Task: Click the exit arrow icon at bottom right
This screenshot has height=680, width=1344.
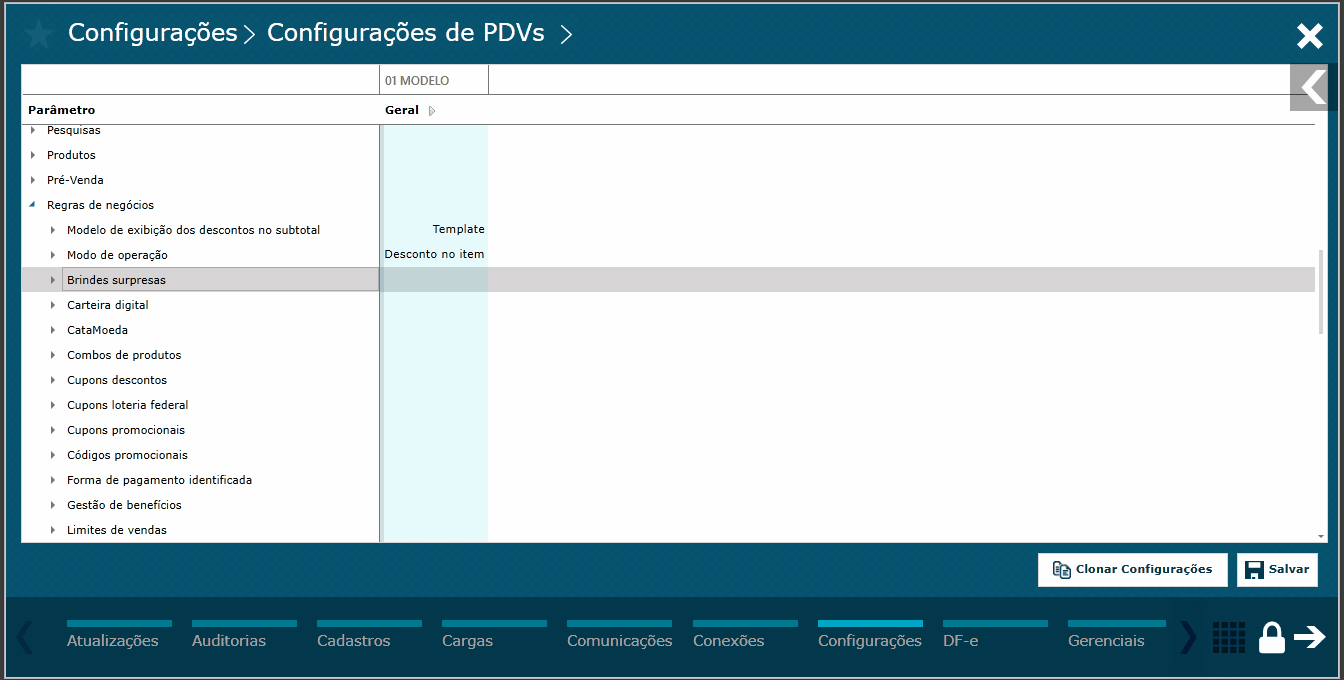Action: pos(1311,637)
